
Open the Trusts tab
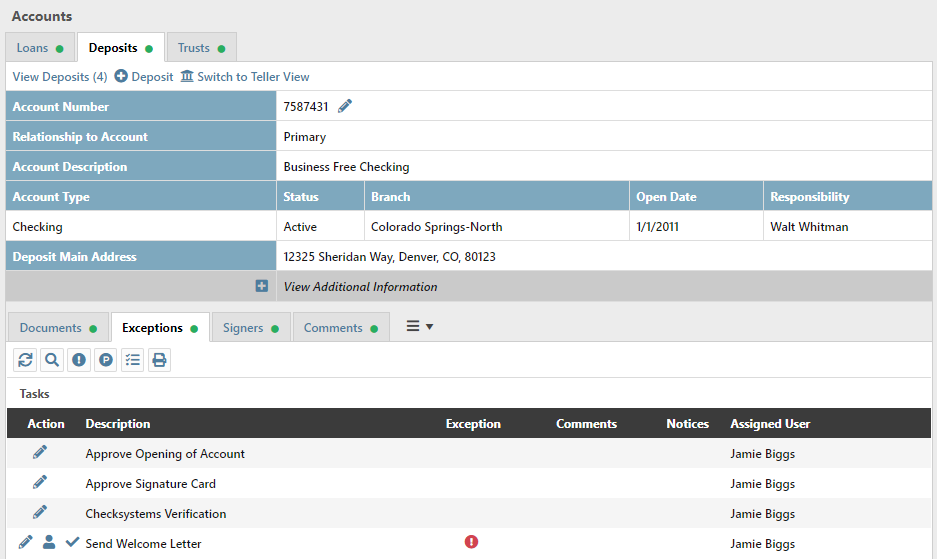200,48
